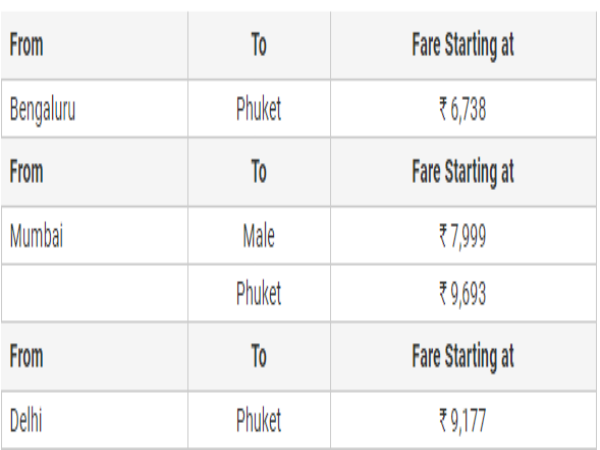Select the ₹9,693 fare
Image resolution: width=600 pixels, height=450 pixels.
pyautogui.click(x=463, y=294)
